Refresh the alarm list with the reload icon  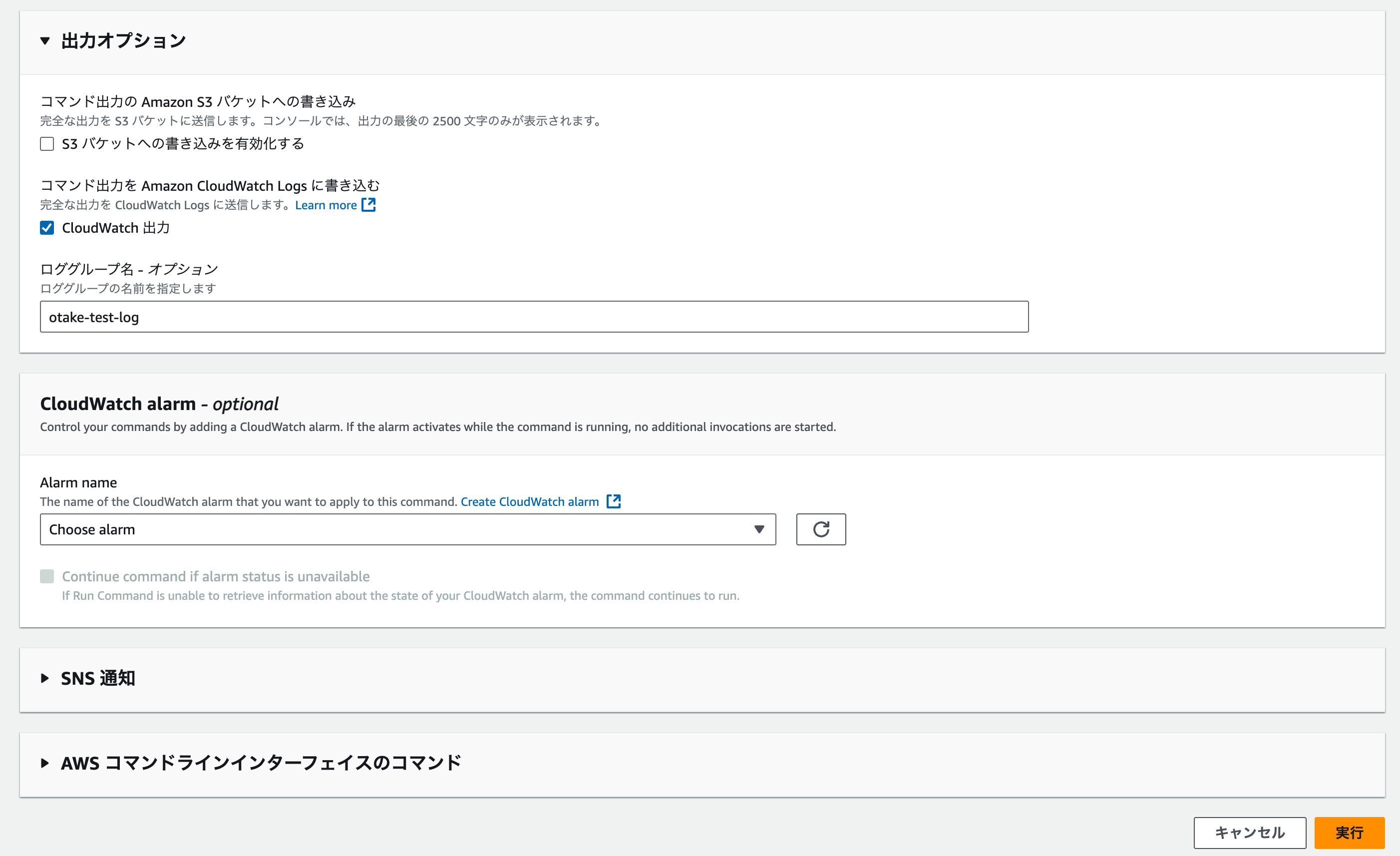(x=821, y=529)
